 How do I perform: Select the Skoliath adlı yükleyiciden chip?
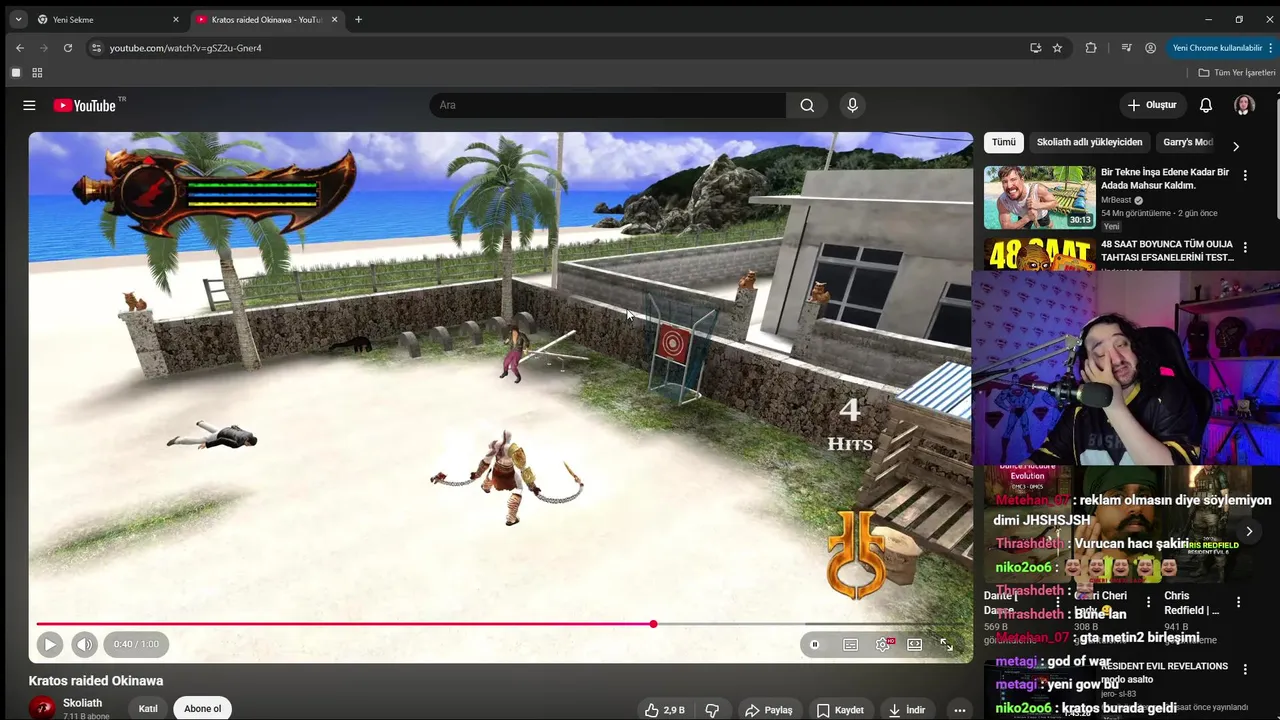pos(1089,142)
